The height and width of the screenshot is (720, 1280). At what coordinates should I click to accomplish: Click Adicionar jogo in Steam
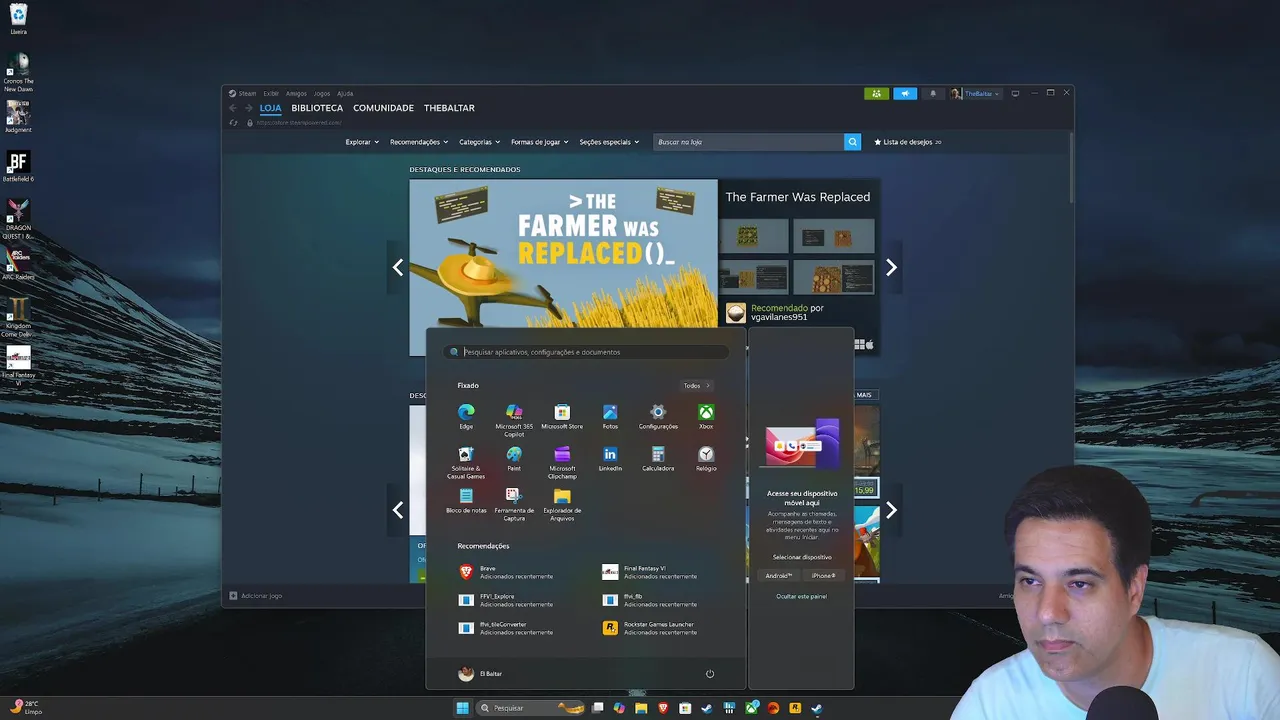[256, 596]
